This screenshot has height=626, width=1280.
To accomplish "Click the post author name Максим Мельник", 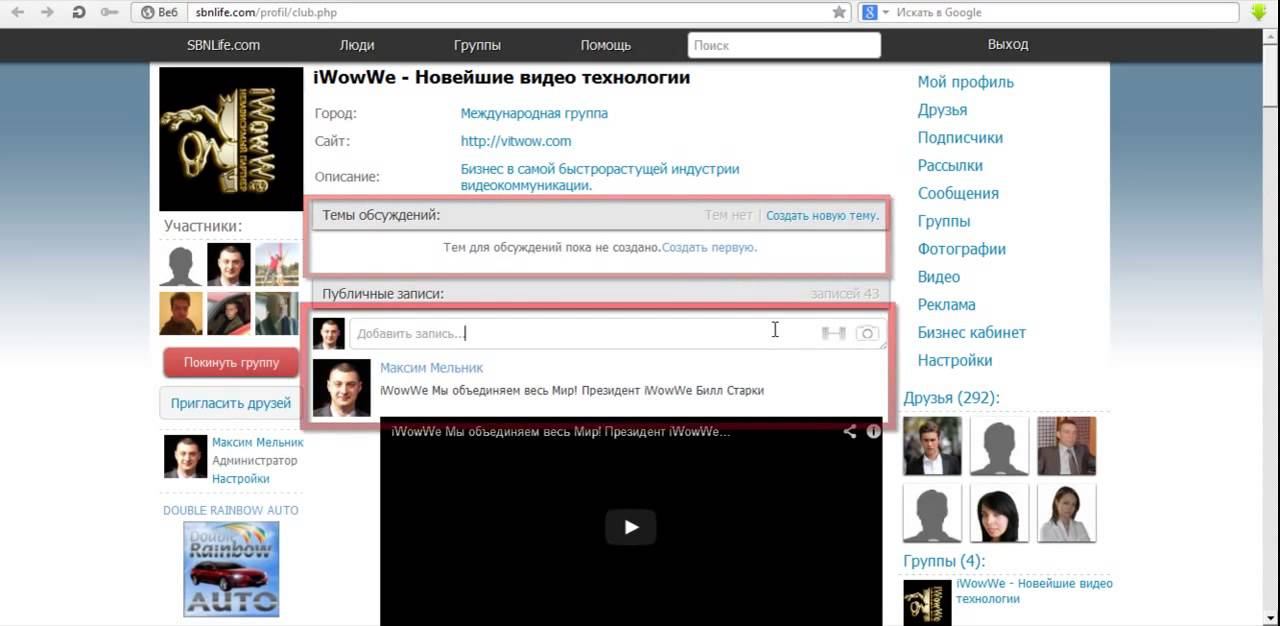I will coord(431,367).
